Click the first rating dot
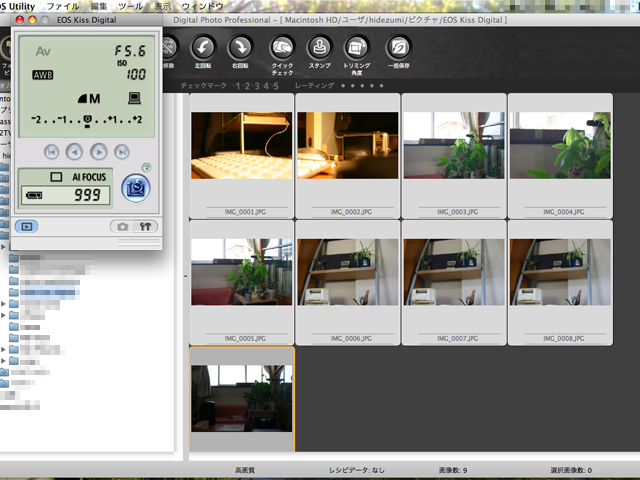The width and height of the screenshot is (640, 480). click(x=343, y=86)
